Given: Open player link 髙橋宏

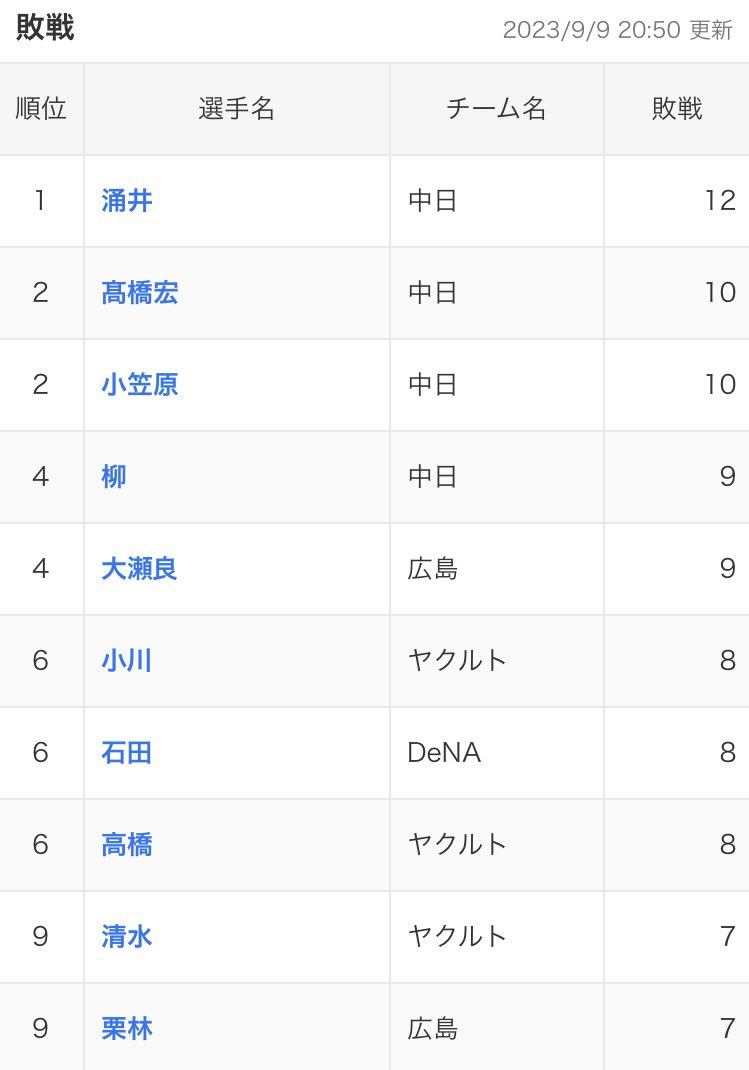Looking at the screenshot, I should (x=139, y=293).
